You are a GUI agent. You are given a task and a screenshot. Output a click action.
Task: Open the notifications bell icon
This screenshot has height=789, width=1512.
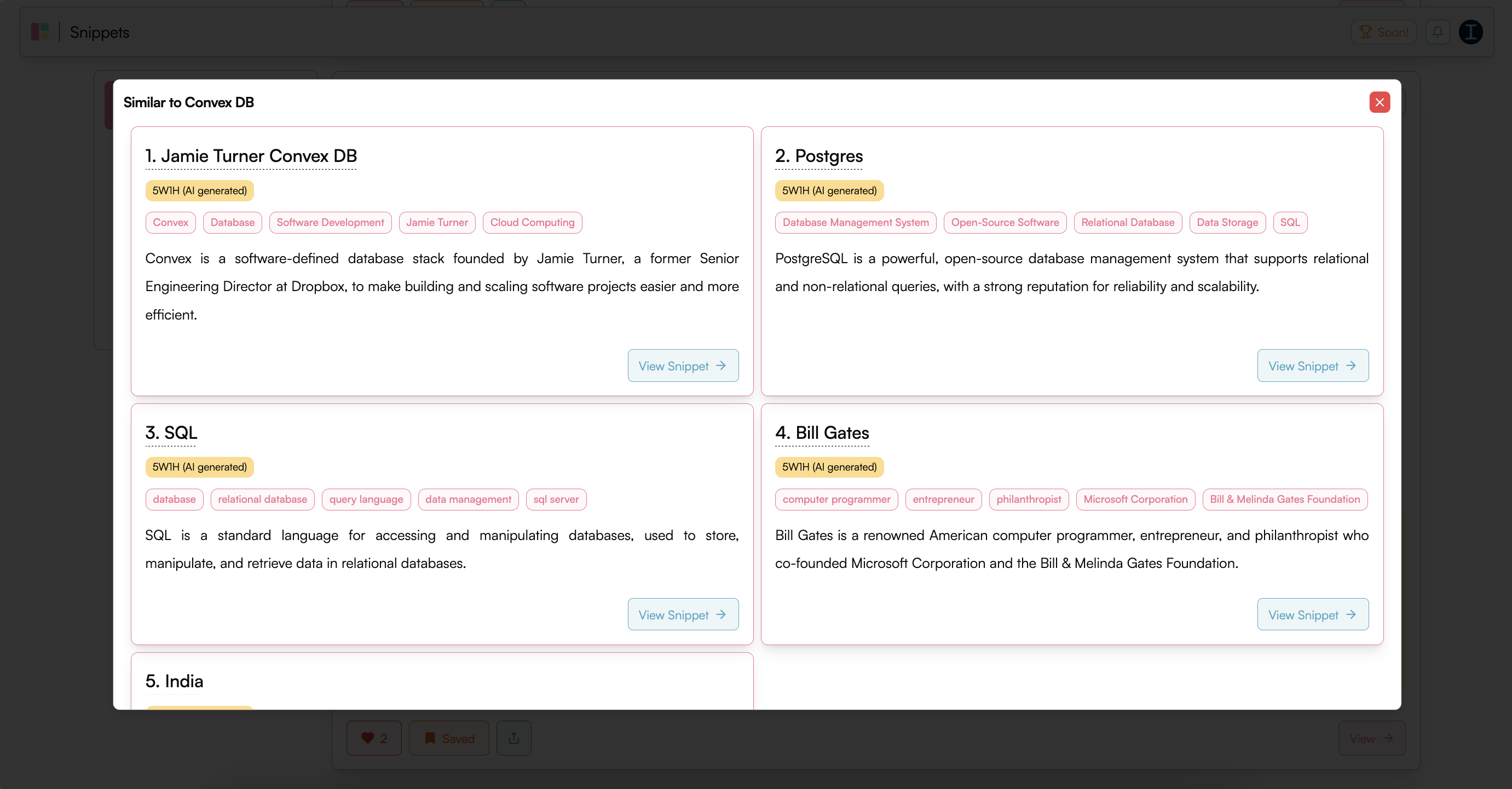(1438, 32)
